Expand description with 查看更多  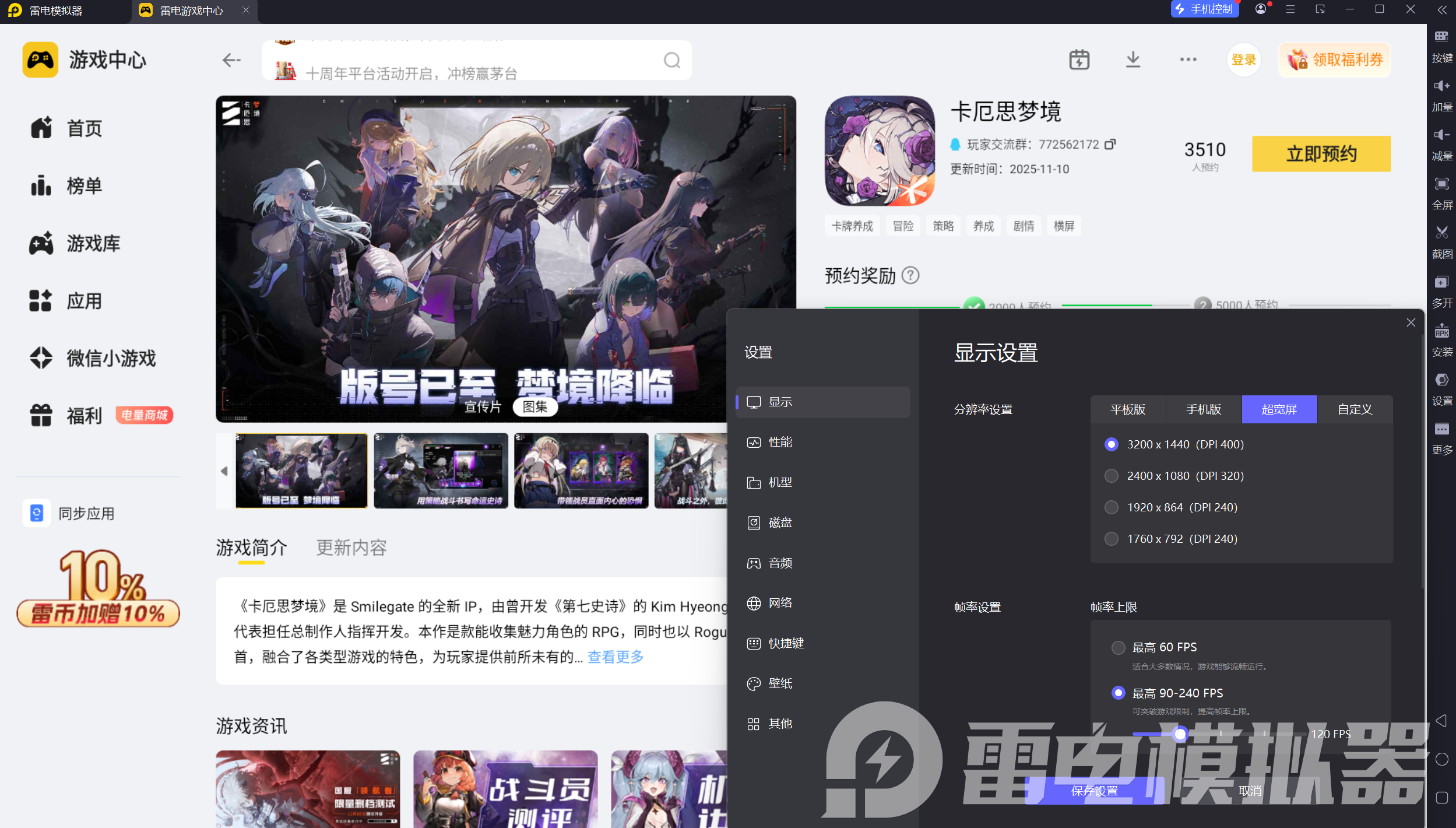(x=616, y=657)
